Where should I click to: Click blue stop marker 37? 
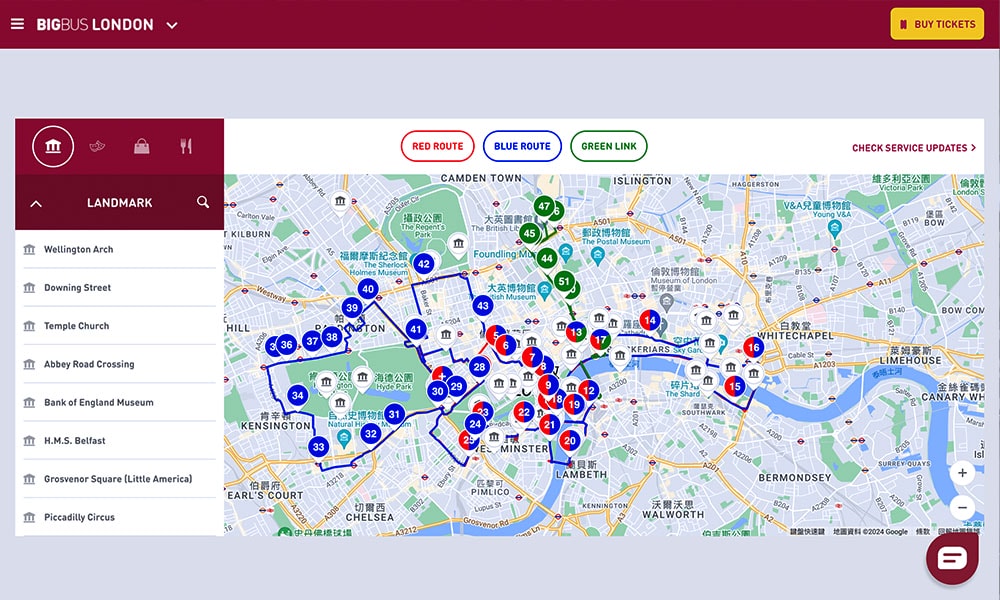[312, 341]
